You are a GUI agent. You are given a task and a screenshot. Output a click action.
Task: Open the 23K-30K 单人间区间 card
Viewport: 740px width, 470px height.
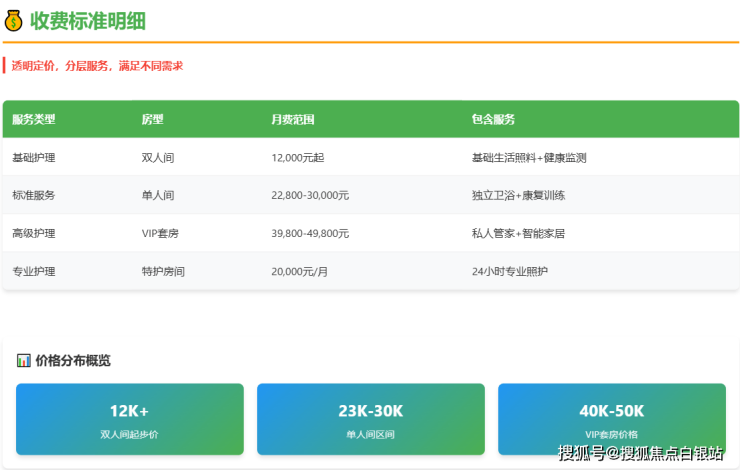pyautogui.click(x=370, y=419)
